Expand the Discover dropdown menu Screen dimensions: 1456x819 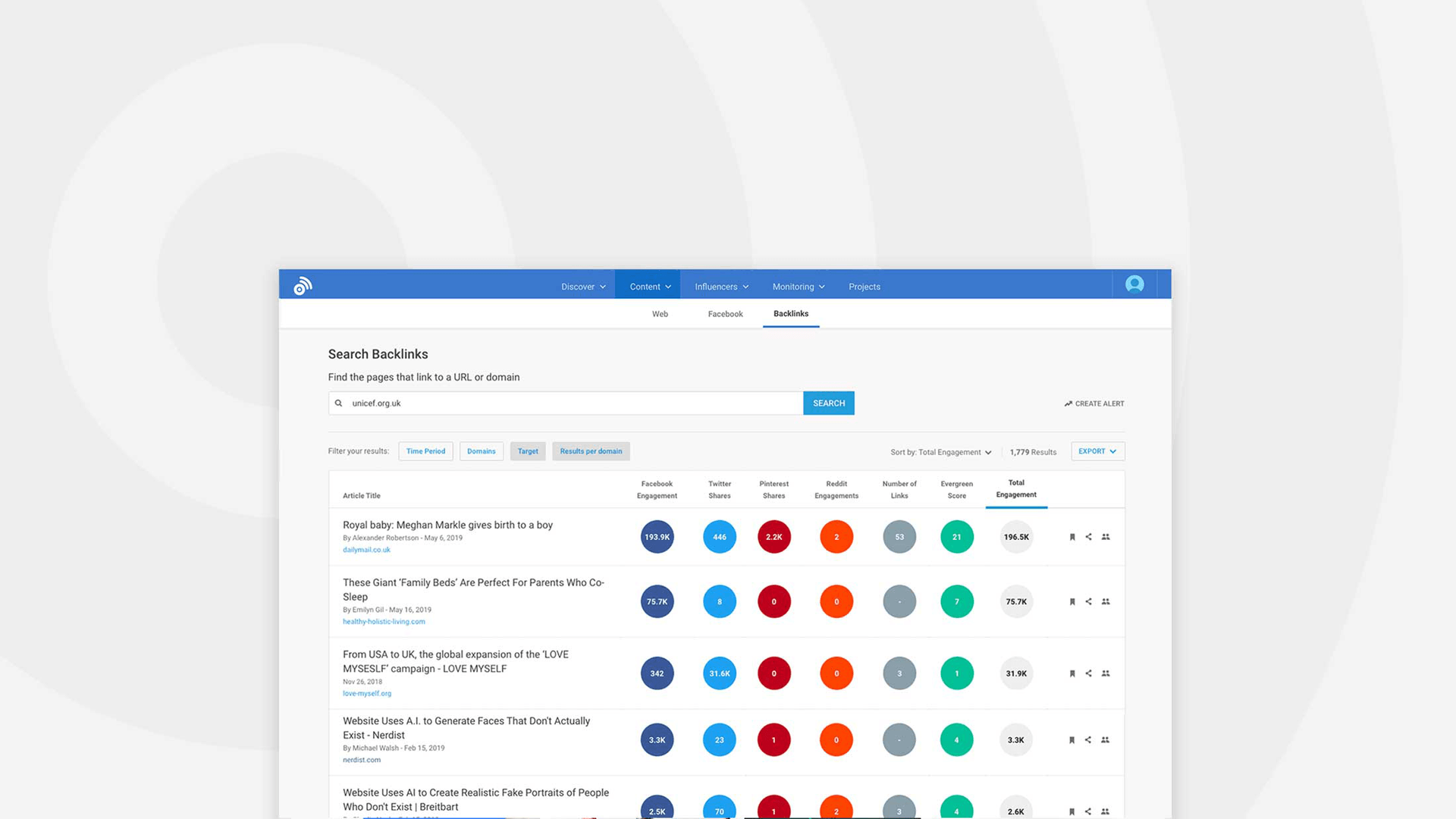(x=583, y=287)
